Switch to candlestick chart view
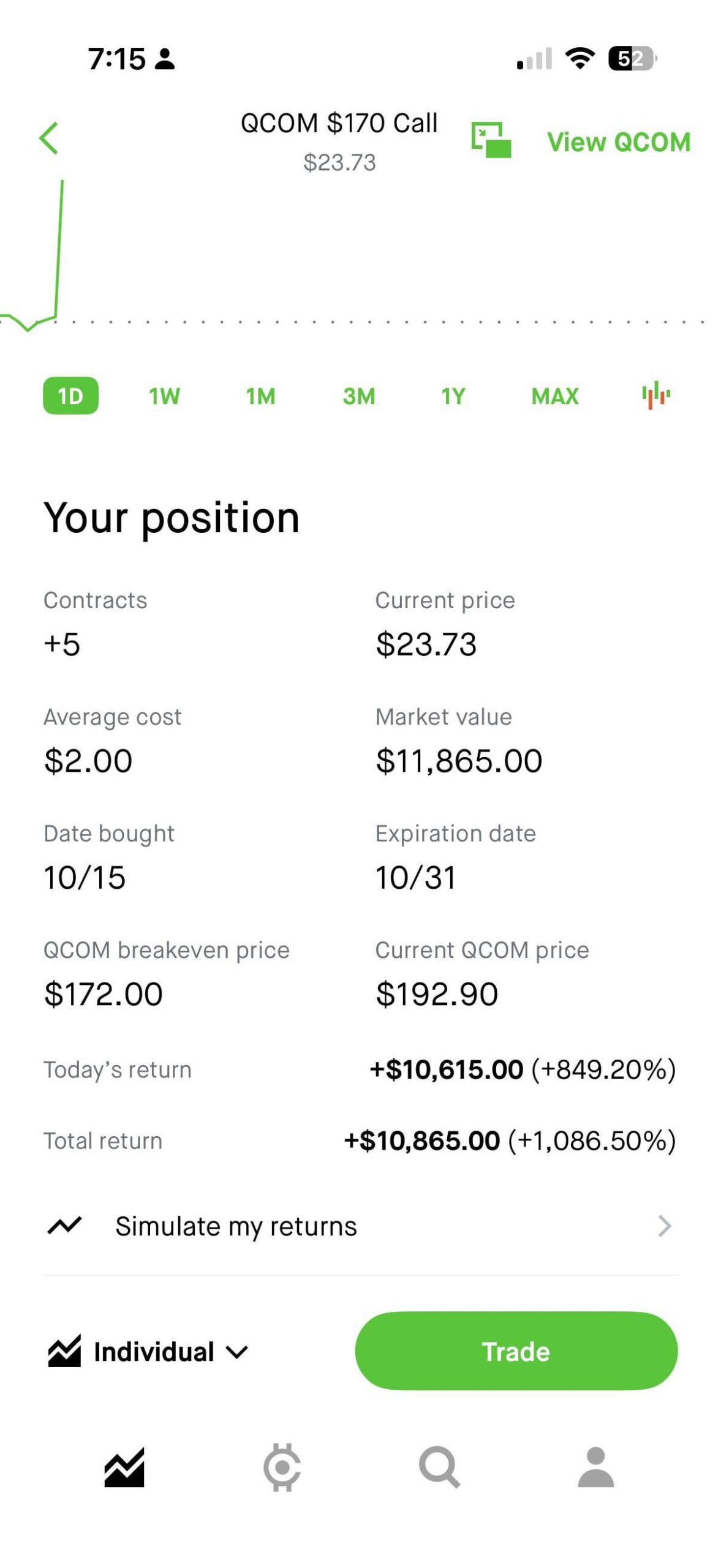The width and height of the screenshot is (721, 1568). point(655,395)
